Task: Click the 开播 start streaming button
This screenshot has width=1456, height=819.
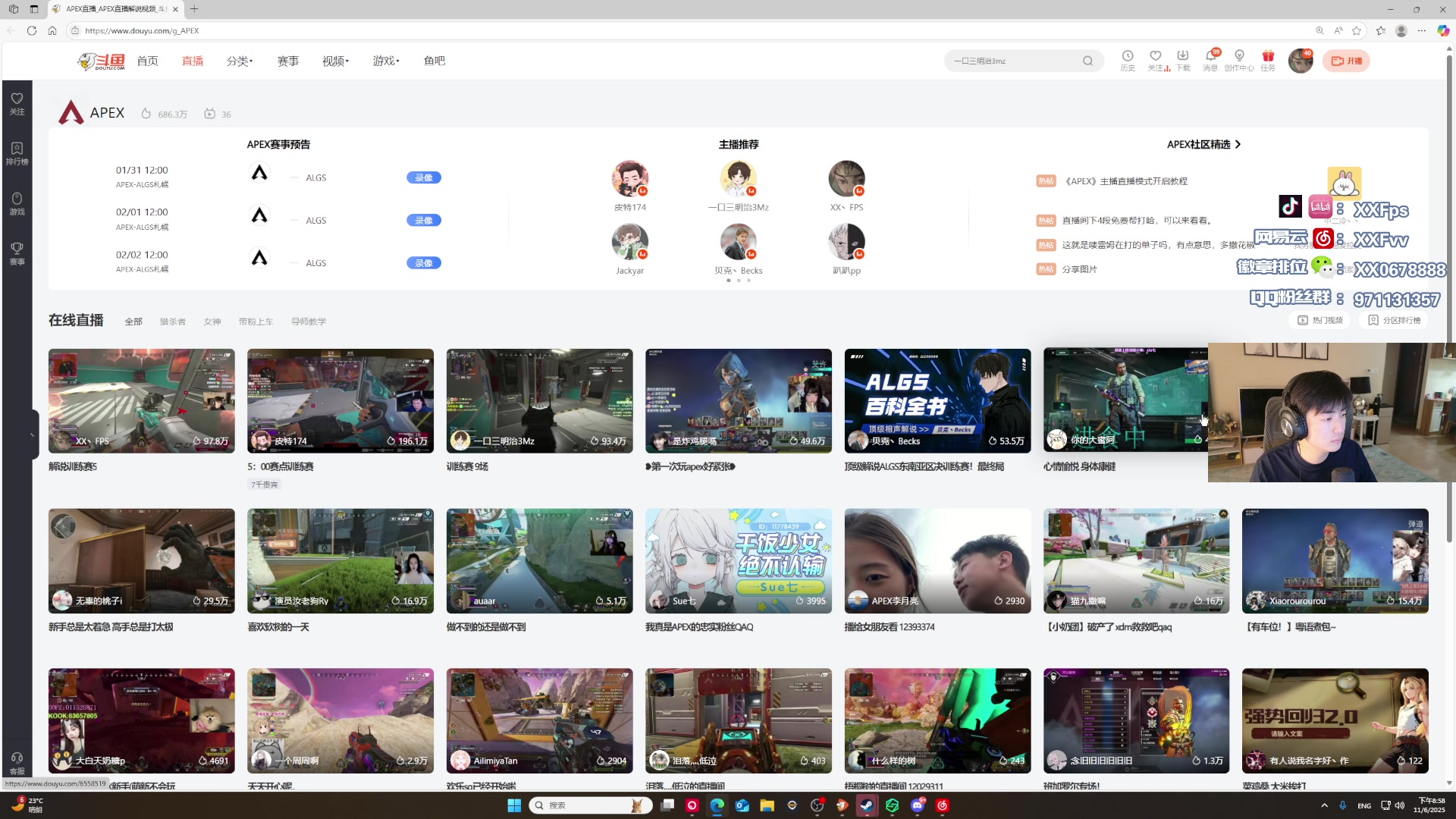Action: click(1346, 61)
